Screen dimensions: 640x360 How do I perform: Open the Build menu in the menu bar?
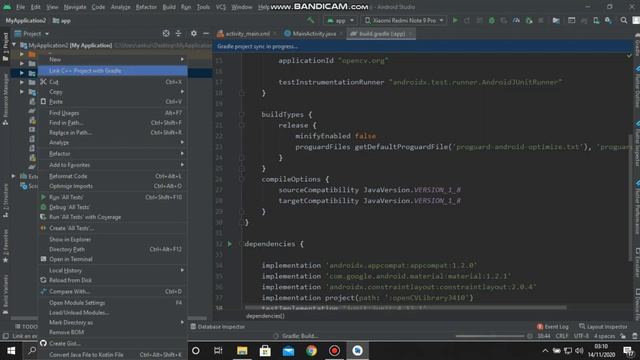pyautogui.click(x=169, y=7)
